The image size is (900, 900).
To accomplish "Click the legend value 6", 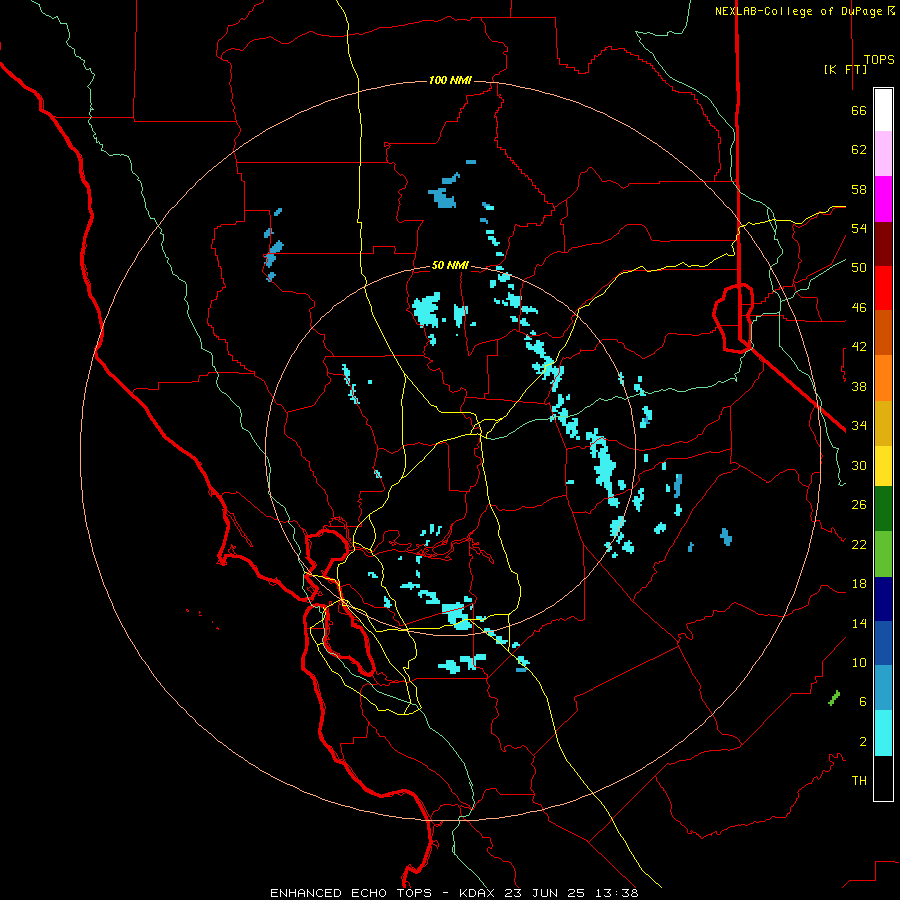I will (x=863, y=702).
